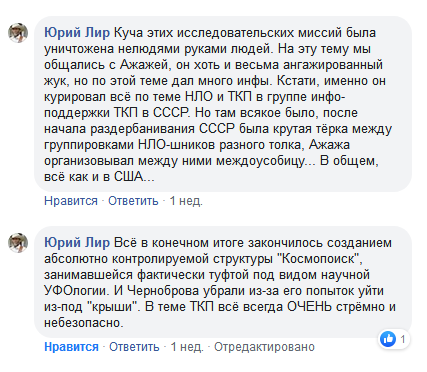Like the first comment via Нравится

(71, 201)
